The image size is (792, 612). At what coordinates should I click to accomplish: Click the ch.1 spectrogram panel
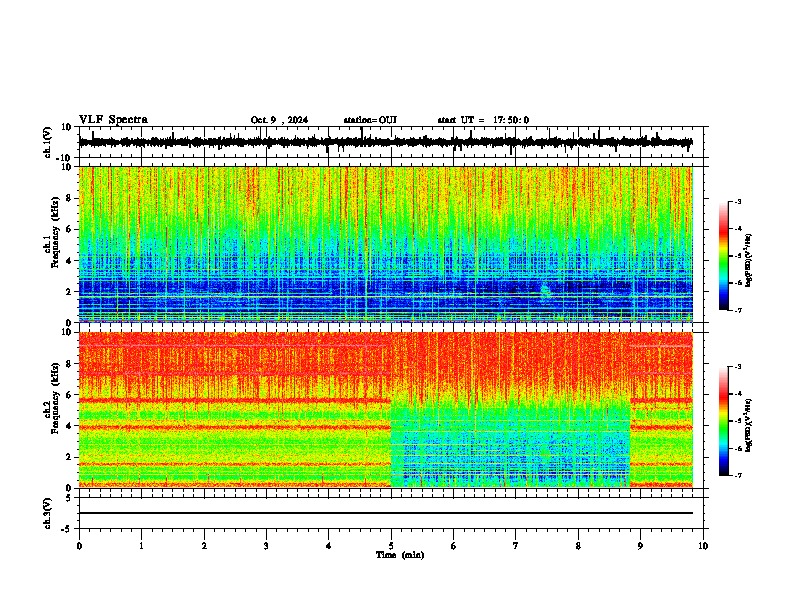[x=385, y=244]
